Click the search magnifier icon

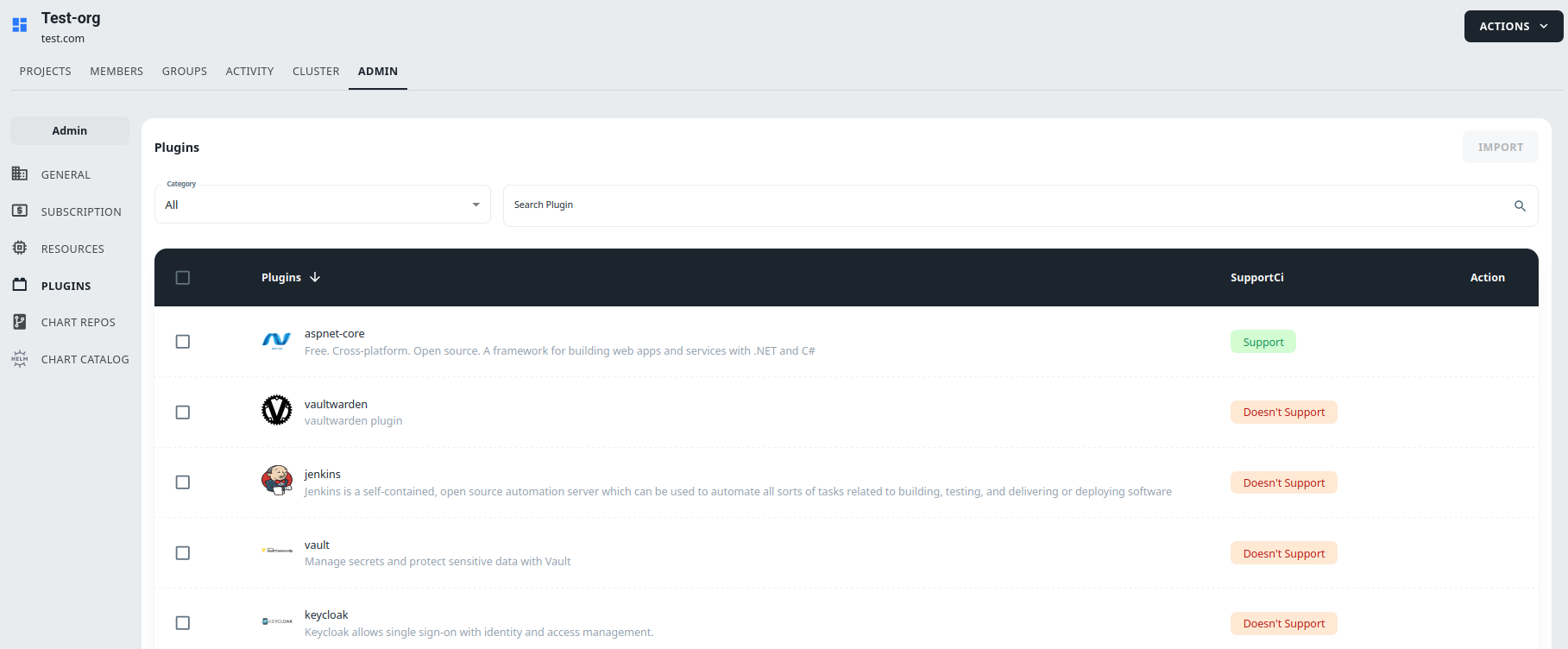(1520, 205)
